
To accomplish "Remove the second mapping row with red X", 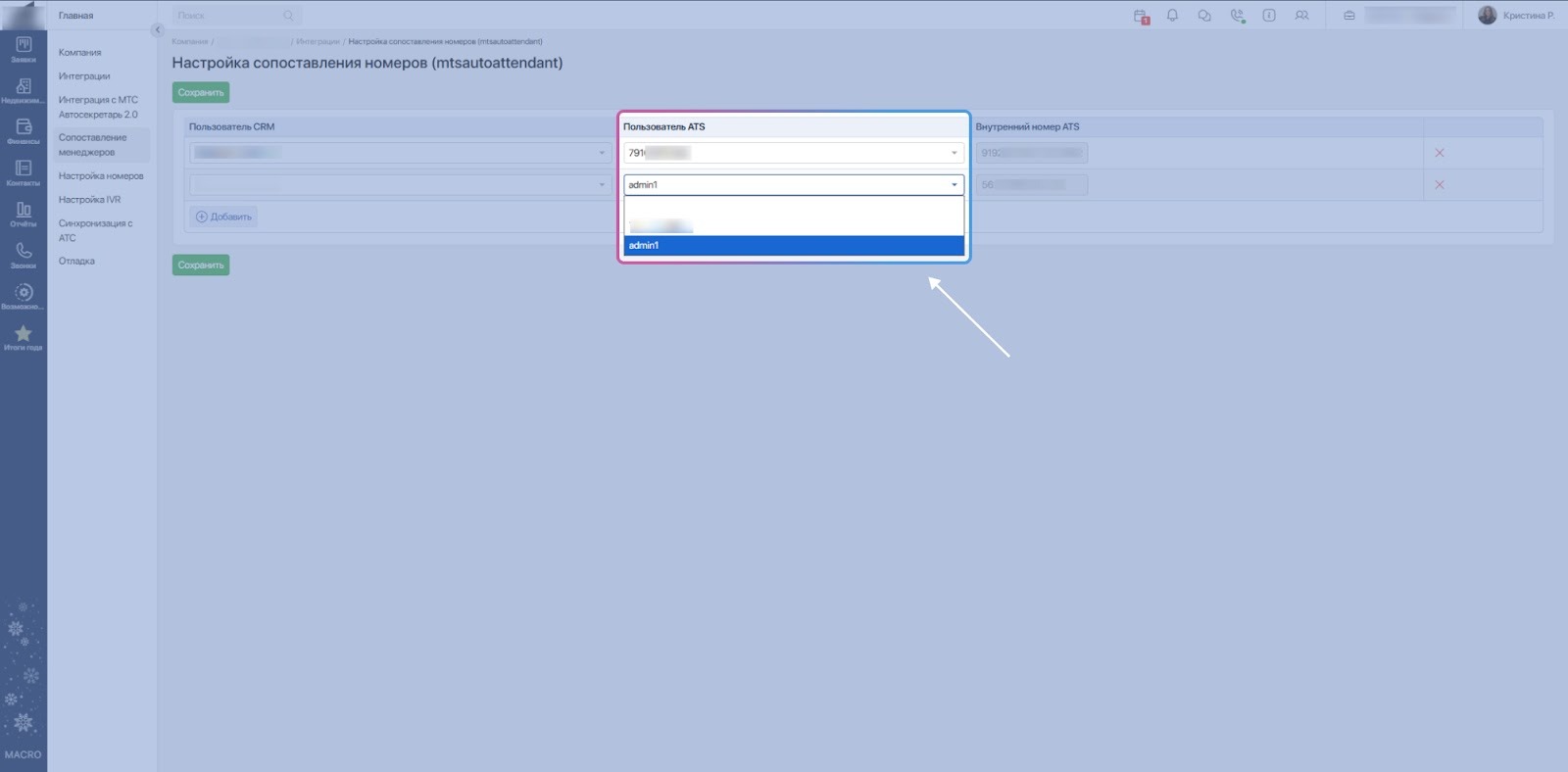I will point(1439,185).
